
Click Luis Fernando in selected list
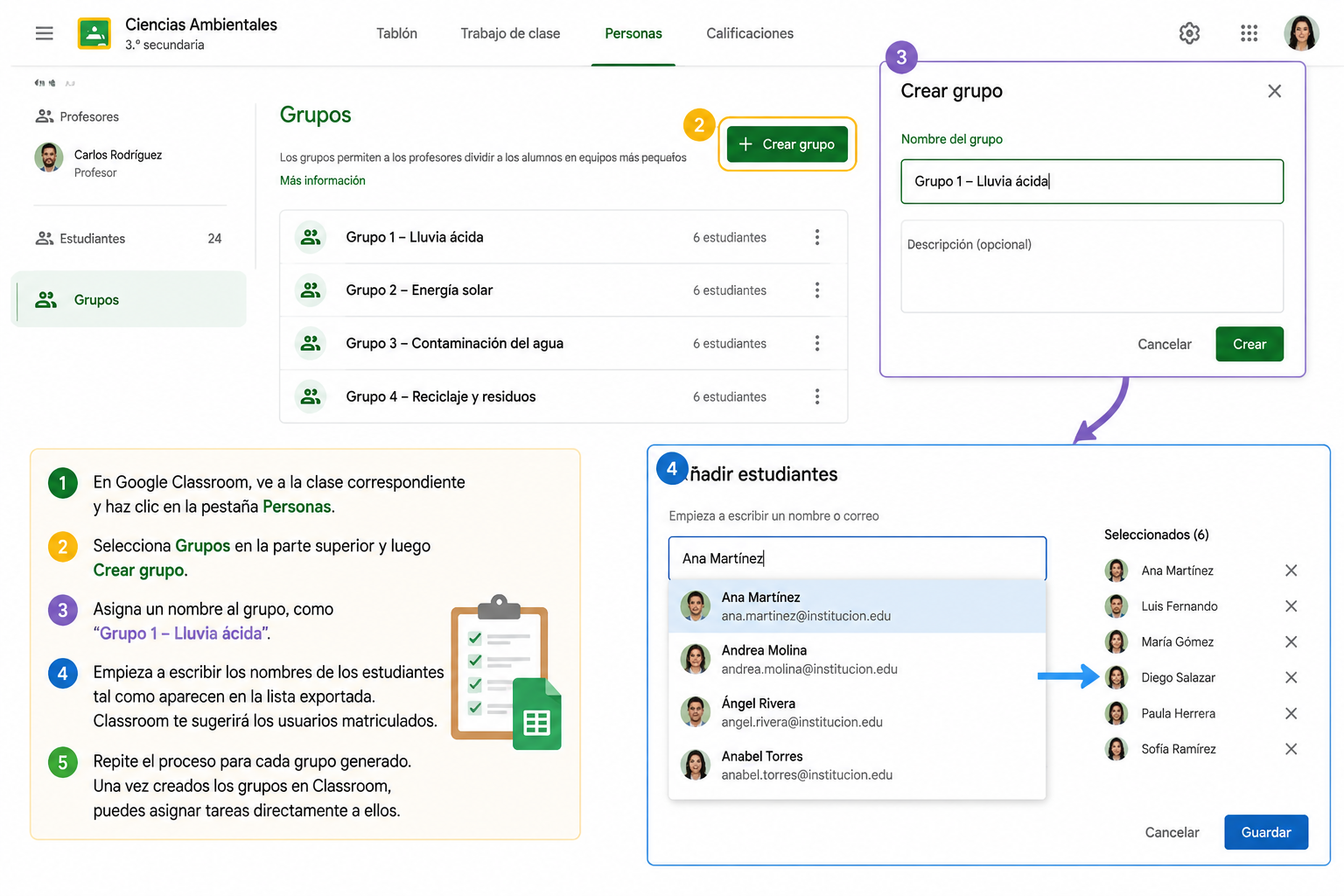coord(1179,606)
